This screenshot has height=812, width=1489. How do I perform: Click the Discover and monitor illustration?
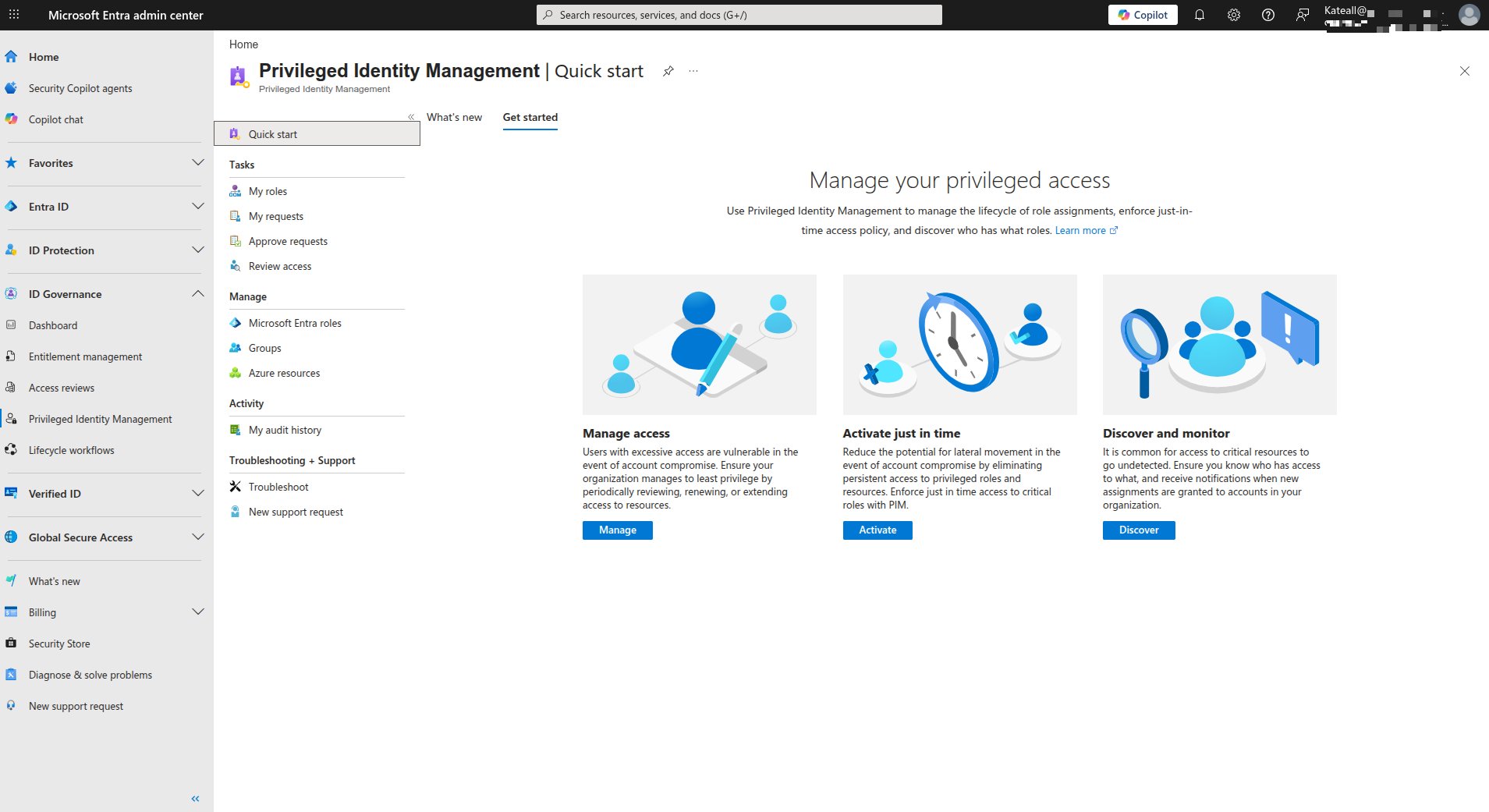click(1220, 345)
